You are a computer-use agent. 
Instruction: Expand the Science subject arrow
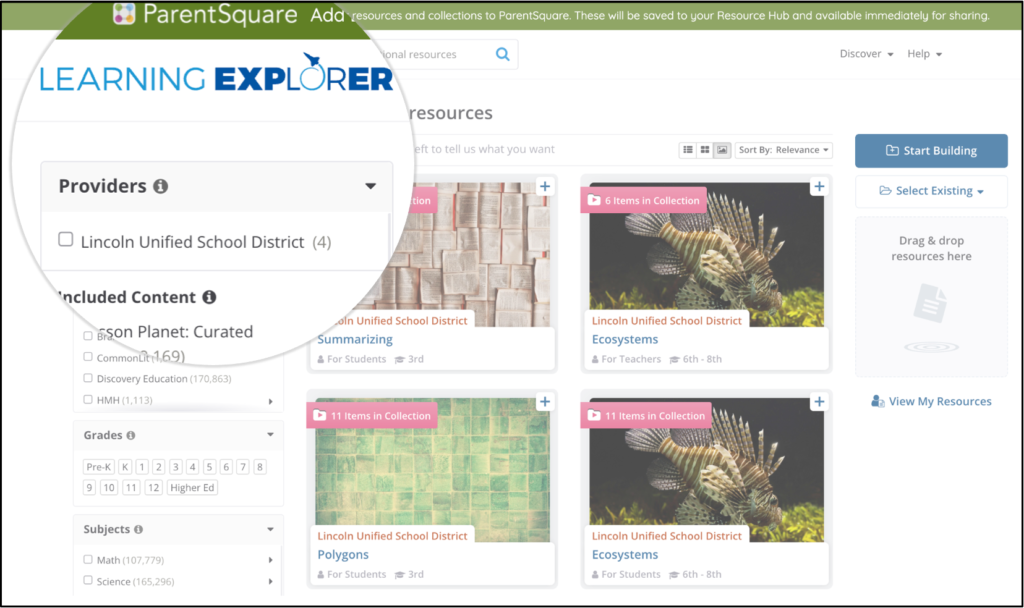tap(270, 581)
